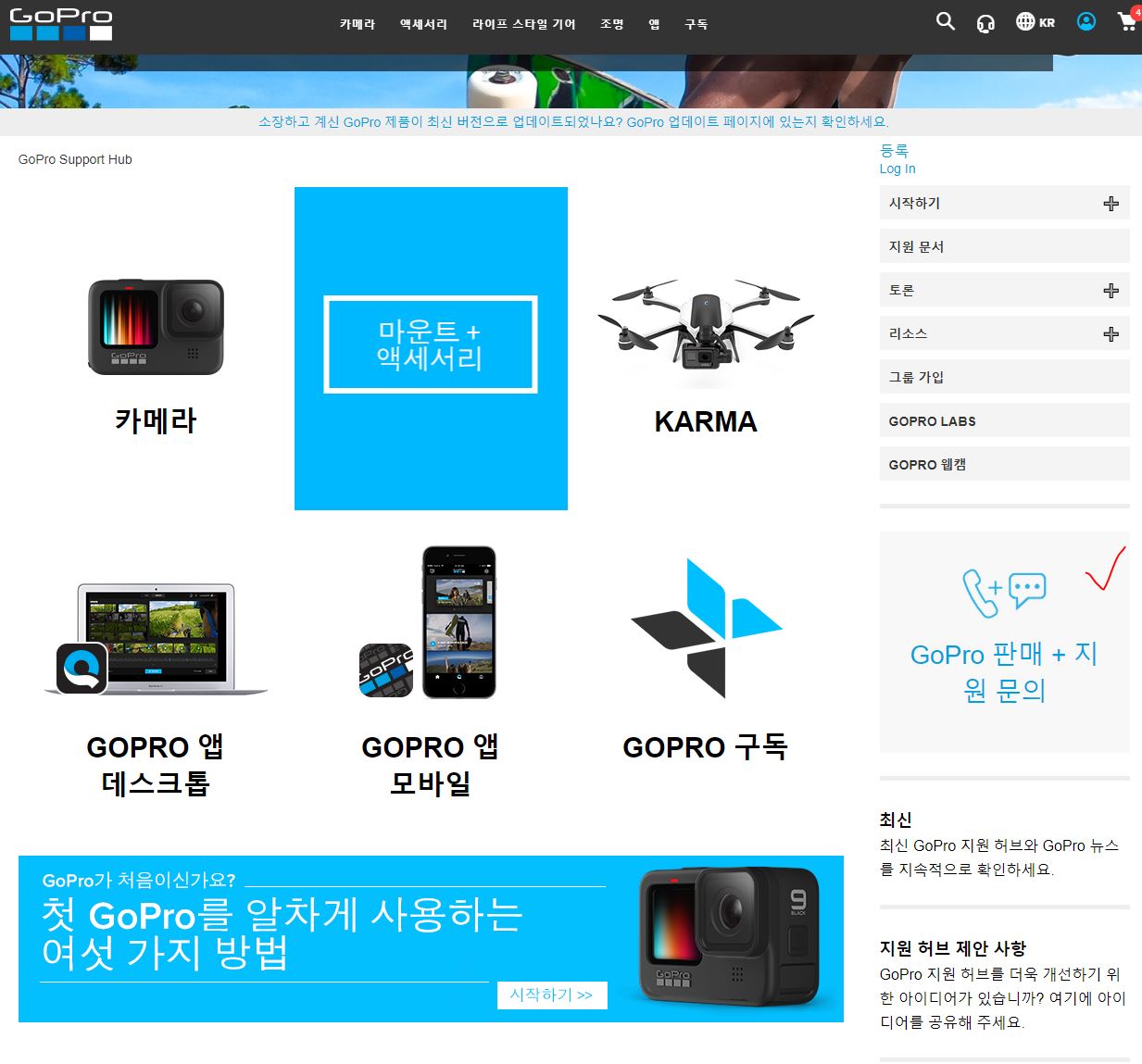This screenshot has height=1064, width=1142.
Task: Open the shopping cart icon
Action: coord(1128,21)
